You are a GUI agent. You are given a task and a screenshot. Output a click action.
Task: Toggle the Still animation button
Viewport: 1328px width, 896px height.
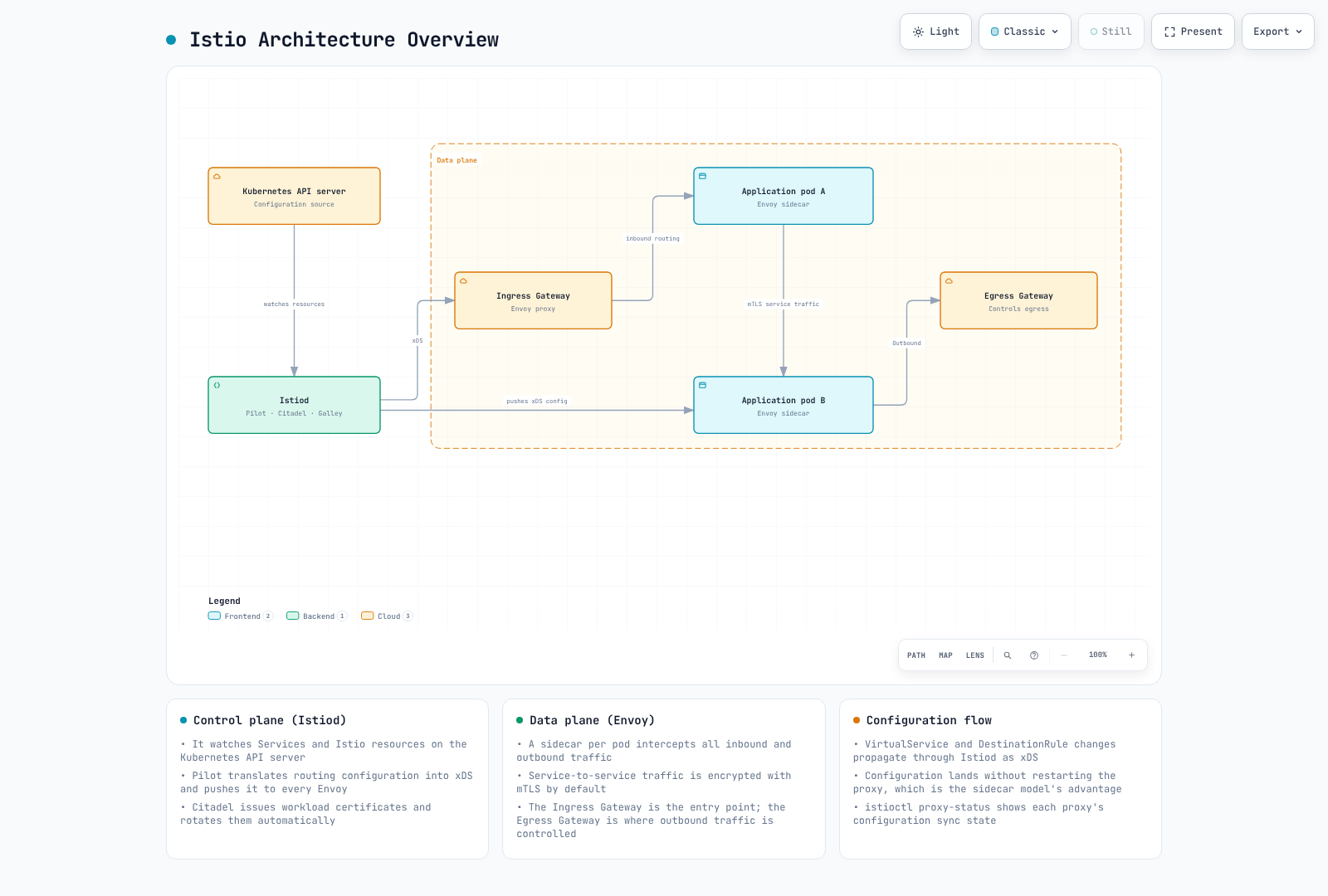(x=1111, y=32)
